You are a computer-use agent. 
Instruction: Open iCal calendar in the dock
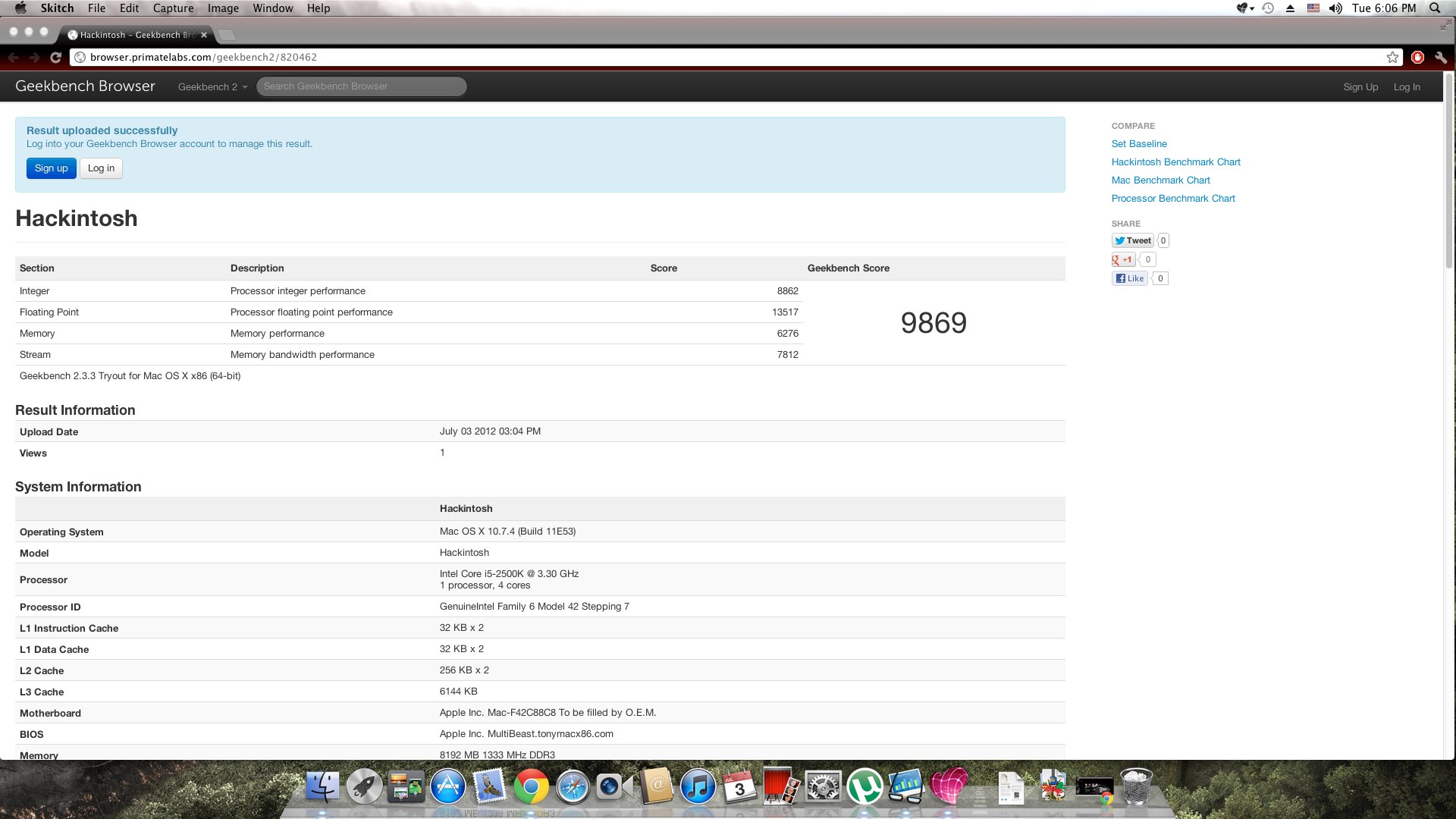[739, 786]
